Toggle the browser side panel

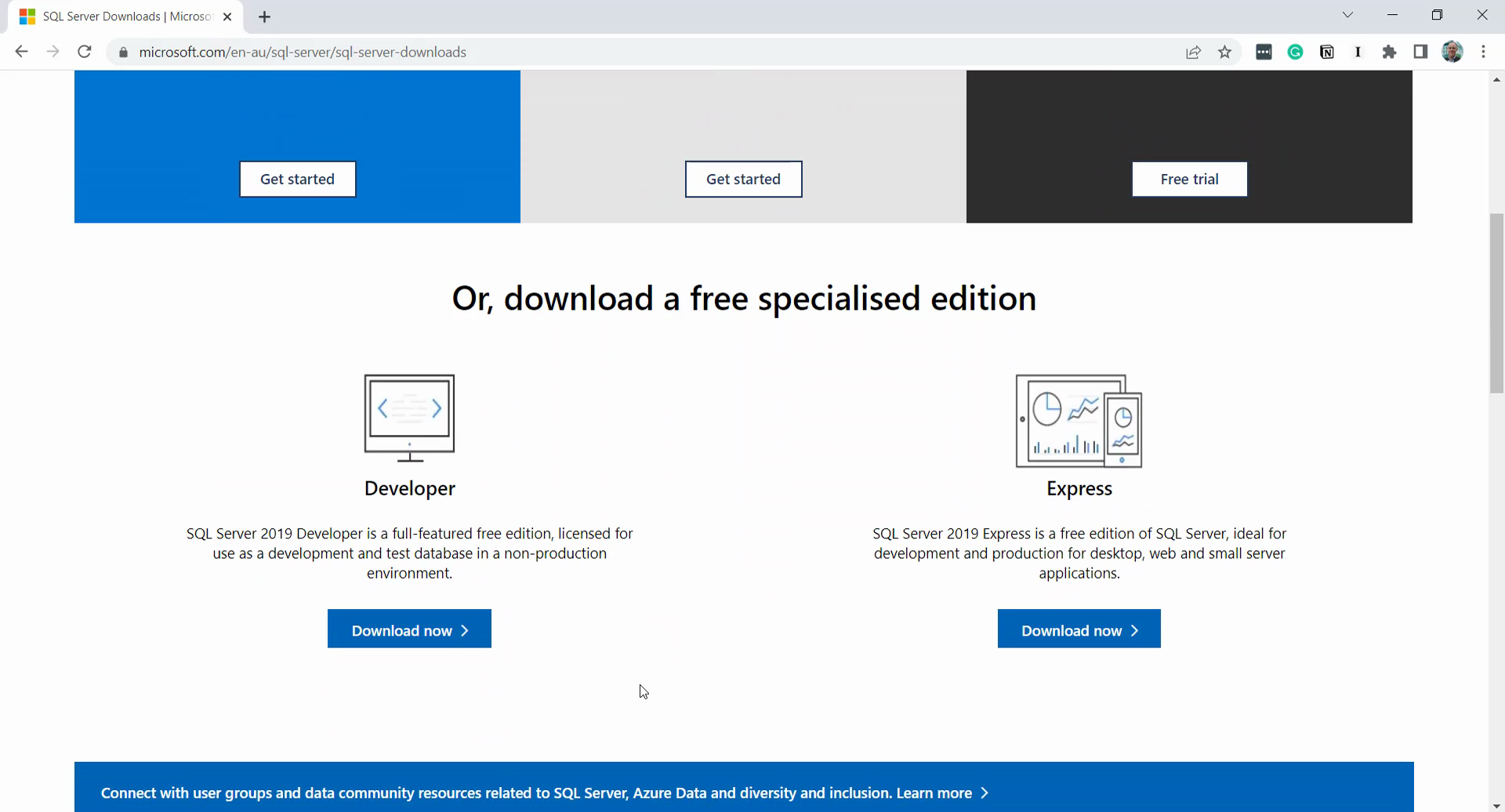(1420, 52)
